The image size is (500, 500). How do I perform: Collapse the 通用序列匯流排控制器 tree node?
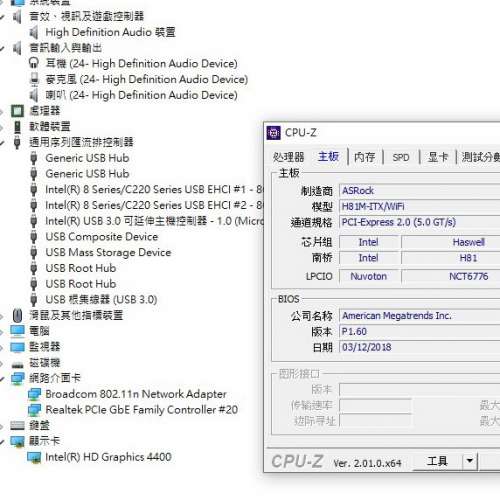click(x=2, y=143)
